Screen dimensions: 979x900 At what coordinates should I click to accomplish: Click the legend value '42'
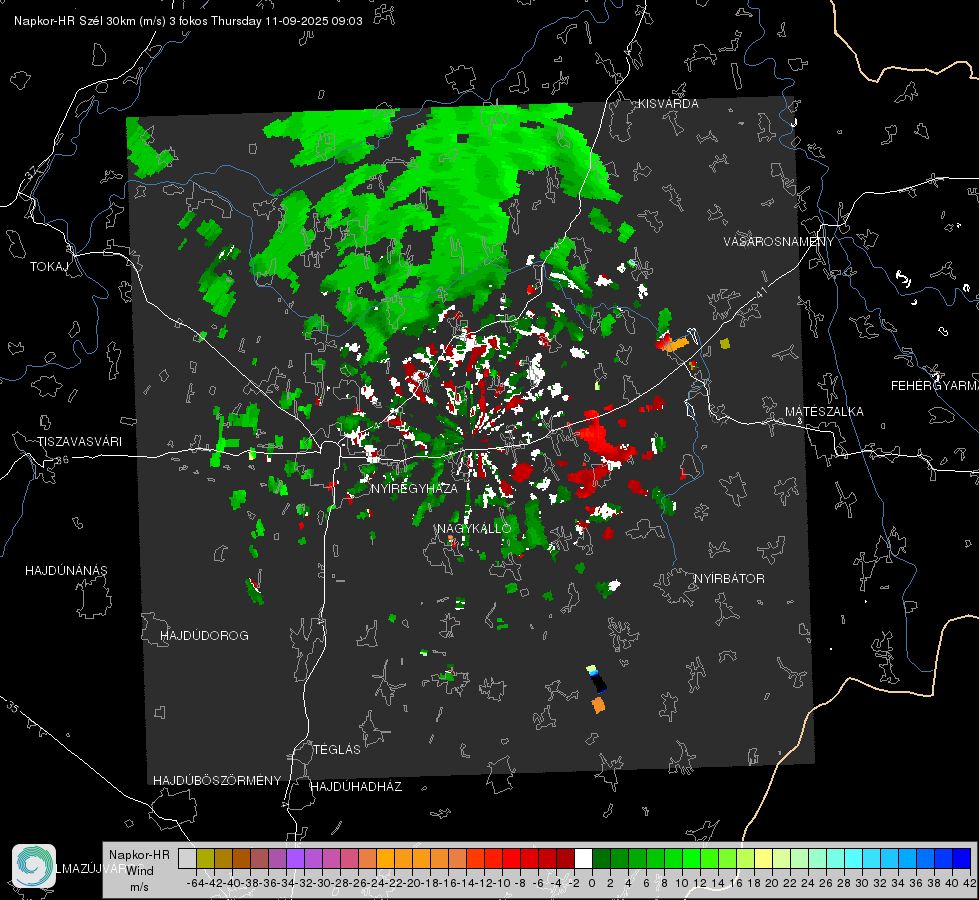970,883
